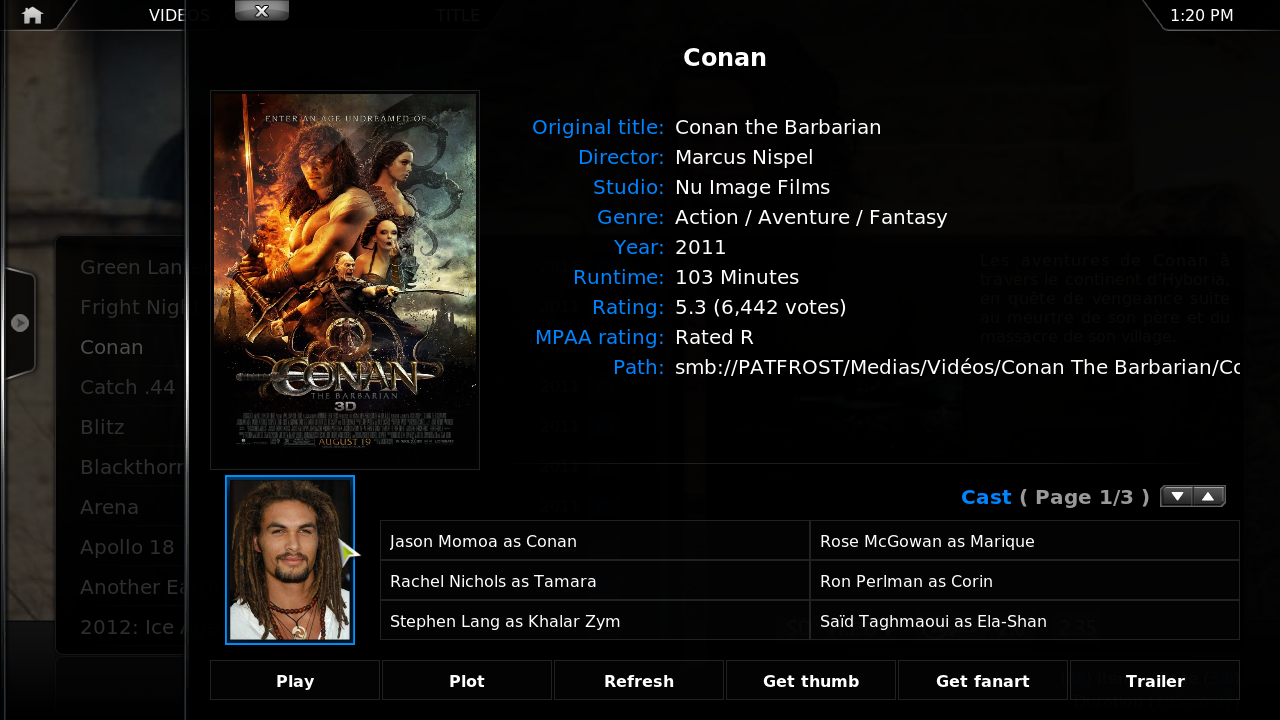Select cast entry Ron Perlman as Corin
Image resolution: width=1280 pixels, height=720 pixels.
[1025, 580]
